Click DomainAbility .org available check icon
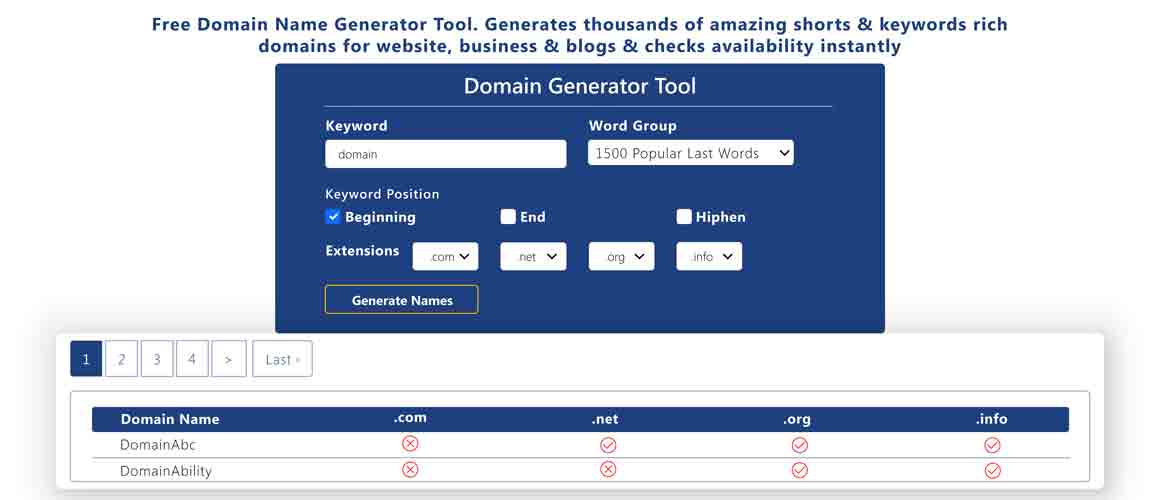The width and height of the screenshot is (1160, 500). pos(799,471)
